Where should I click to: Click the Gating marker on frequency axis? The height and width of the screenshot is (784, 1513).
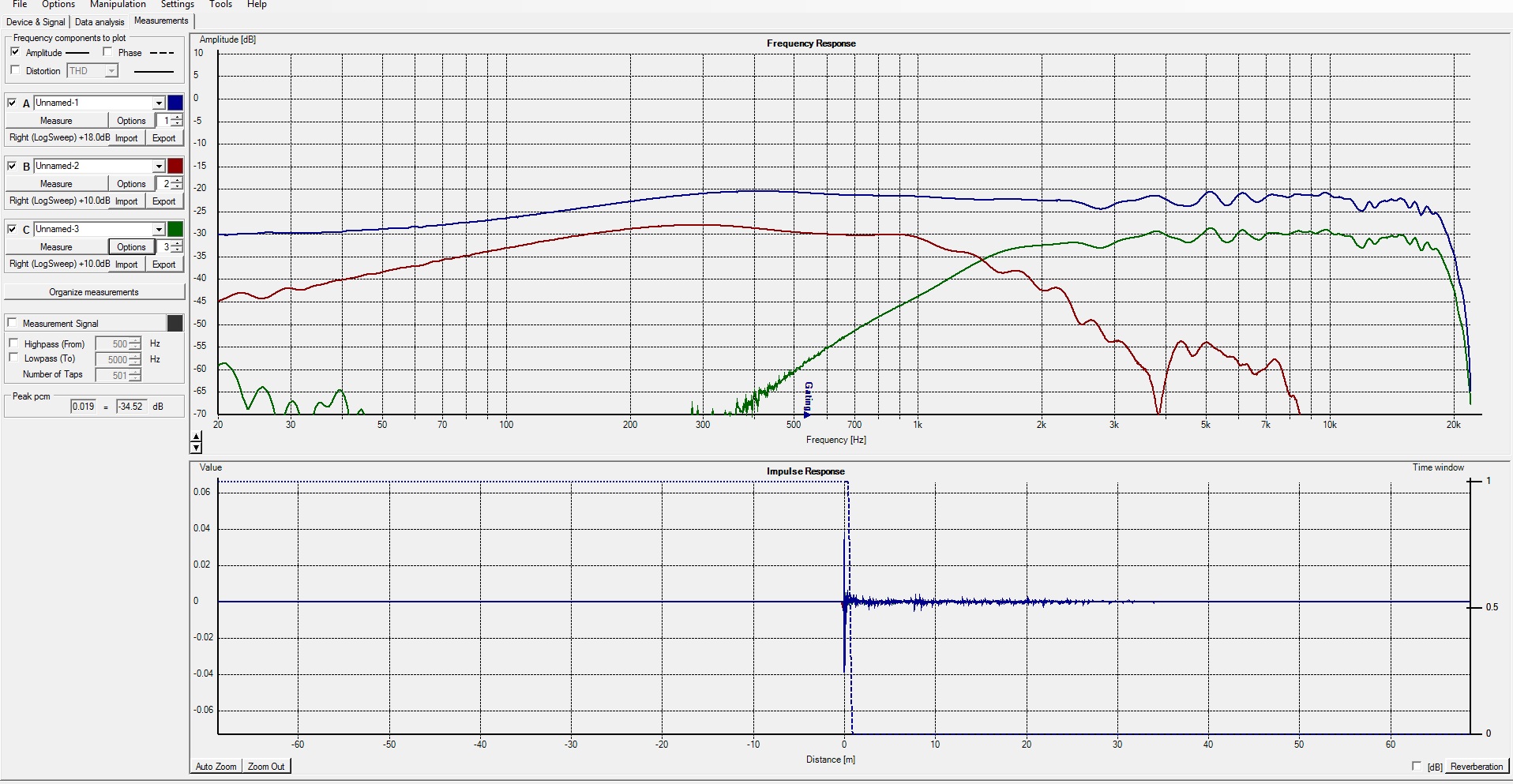[808, 399]
